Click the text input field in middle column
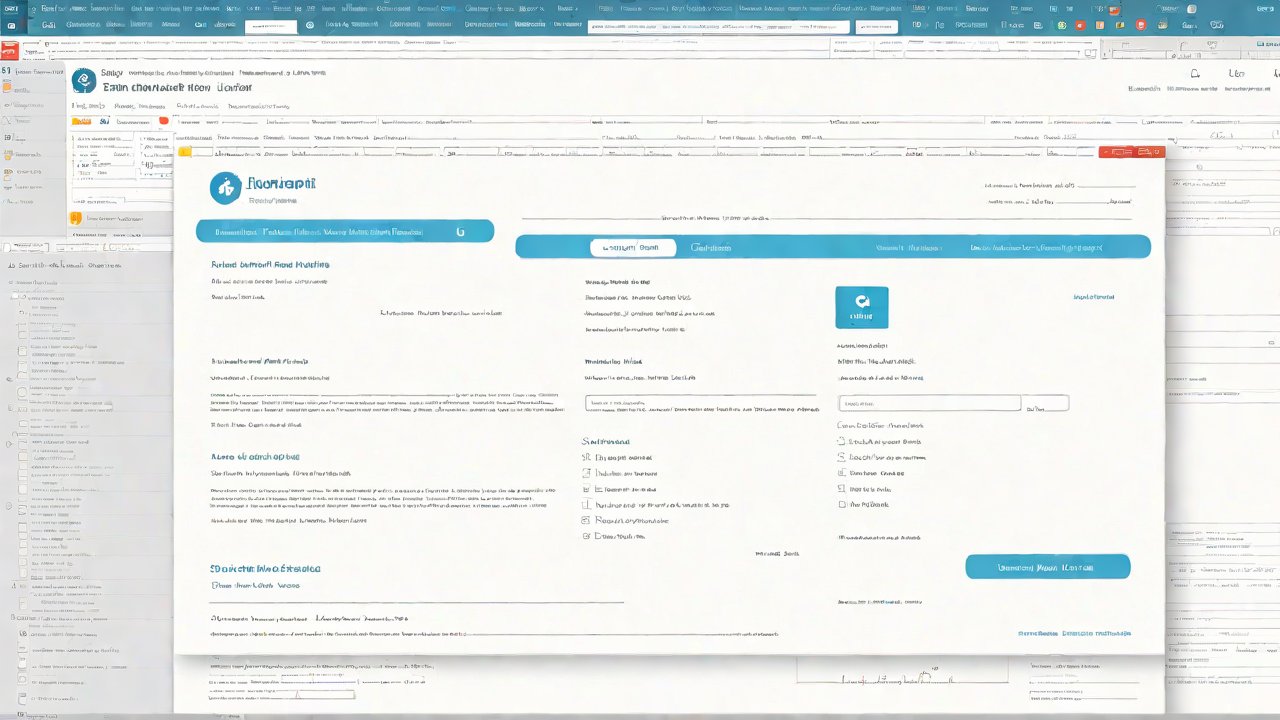Screen dimensions: 1280x720 click(x=714, y=403)
